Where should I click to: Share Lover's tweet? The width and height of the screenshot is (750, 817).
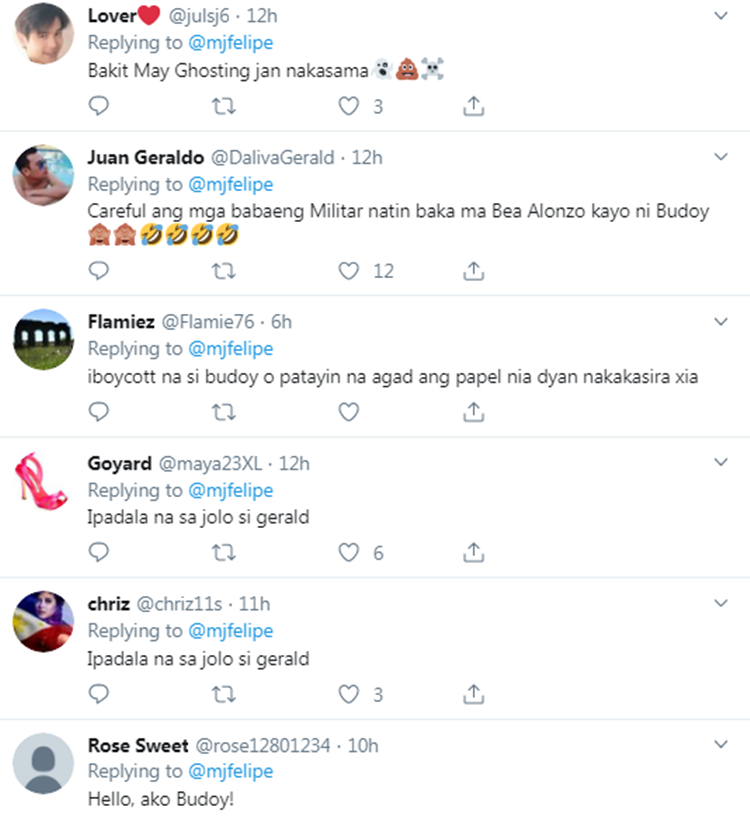pos(475,106)
